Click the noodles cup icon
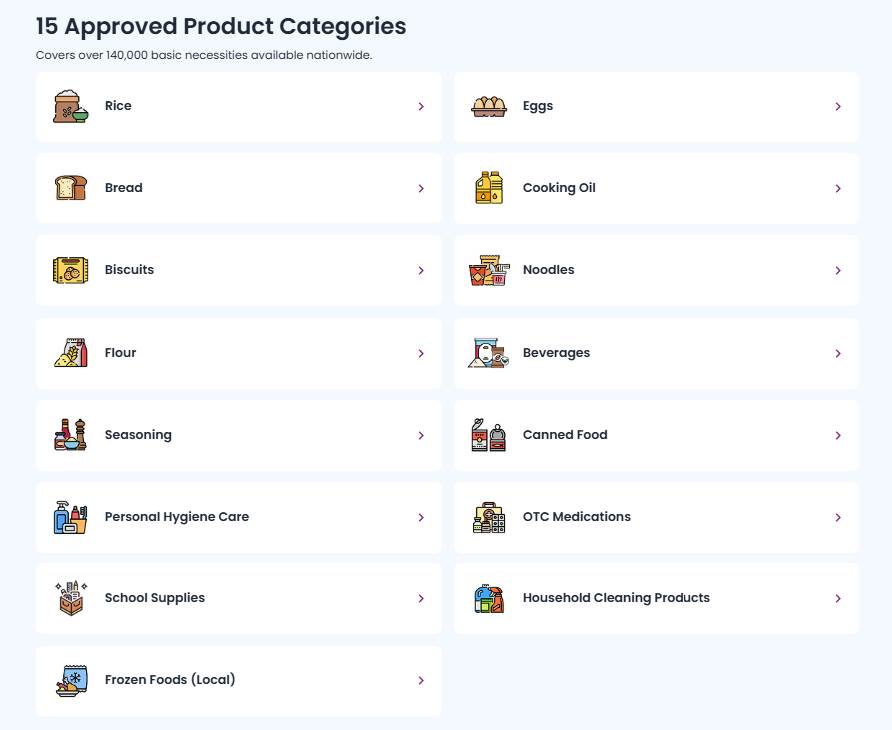 click(488, 270)
